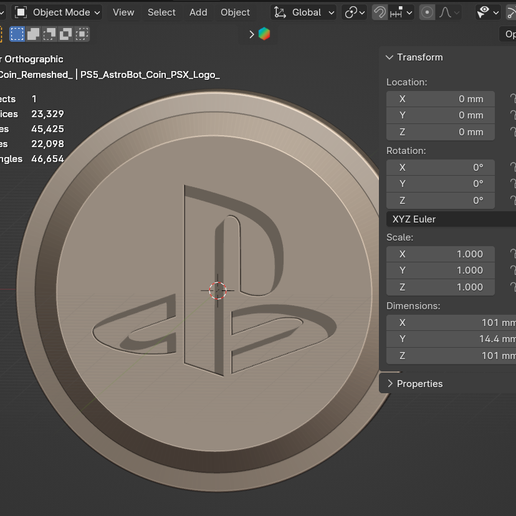The height and width of the screenshot is (516, 516).
Task: Toggle lock for Location Z
Action: [513, 132]
